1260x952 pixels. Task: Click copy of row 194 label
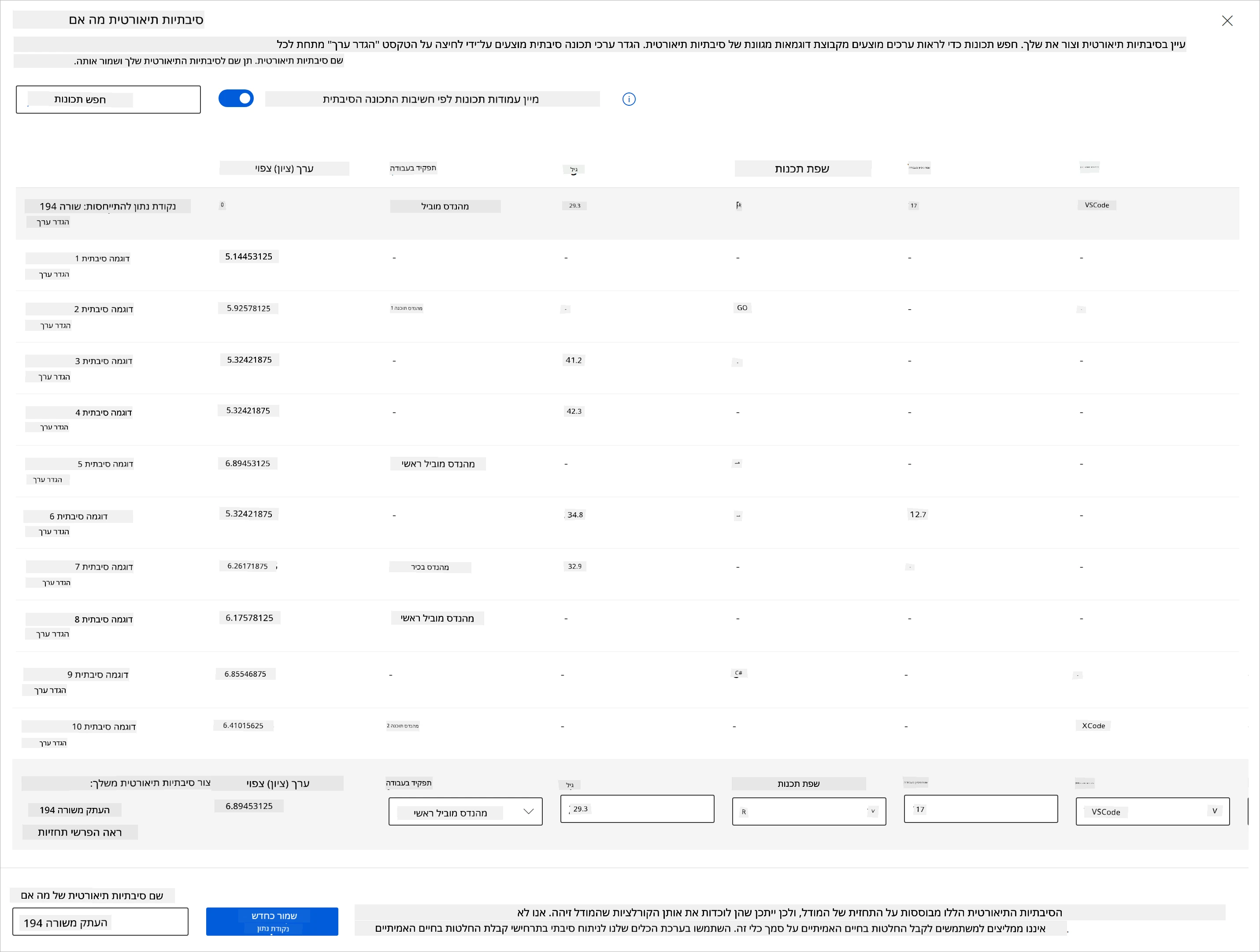pyautogui.click(x=74, y=810)
